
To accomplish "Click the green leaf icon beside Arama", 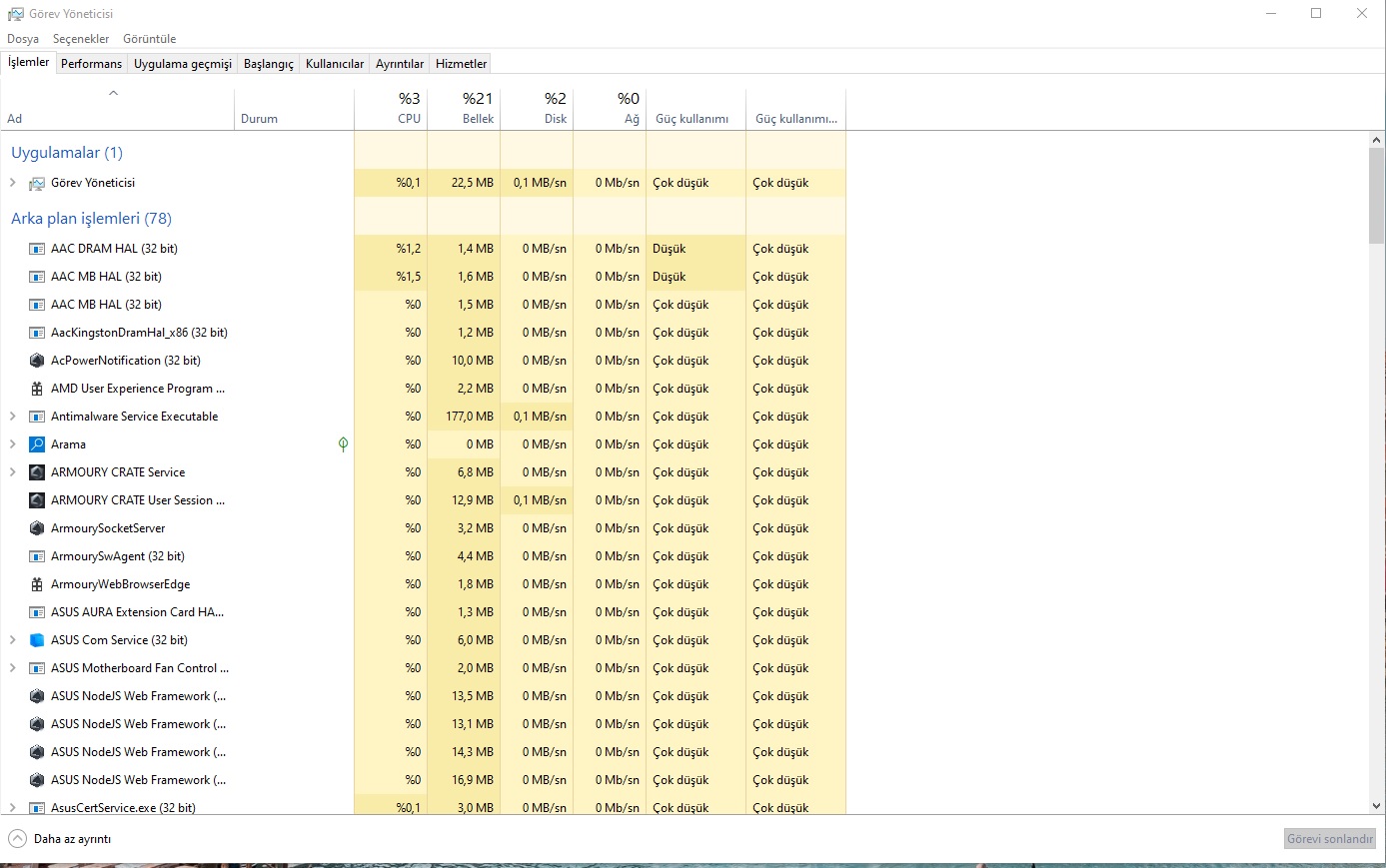I will pyautogui.click(x=343, y=444).
